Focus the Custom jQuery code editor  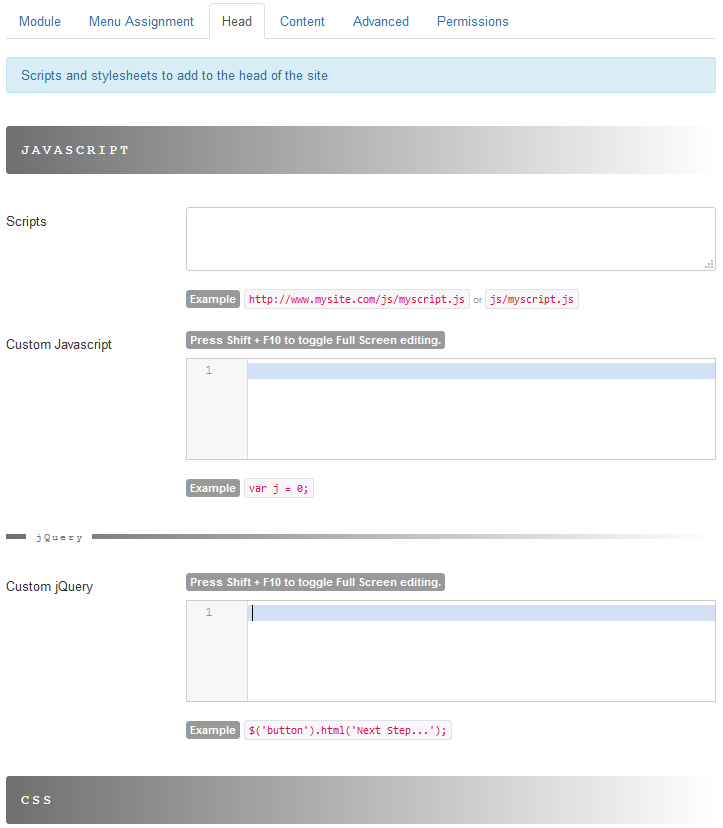click(480, 650)
